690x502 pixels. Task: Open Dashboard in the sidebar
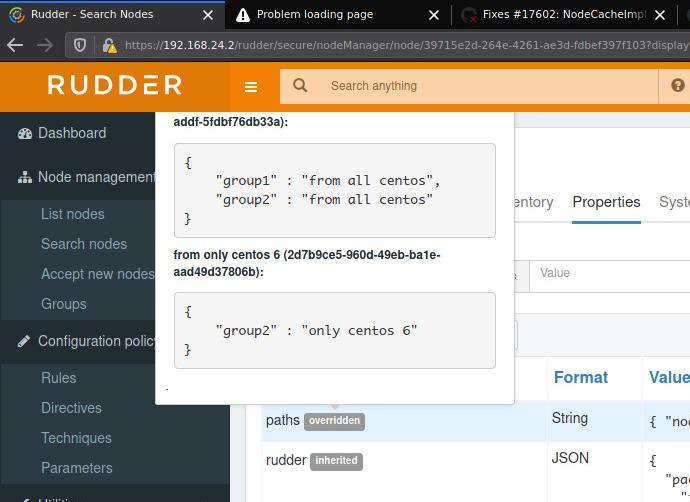[72, 133]
